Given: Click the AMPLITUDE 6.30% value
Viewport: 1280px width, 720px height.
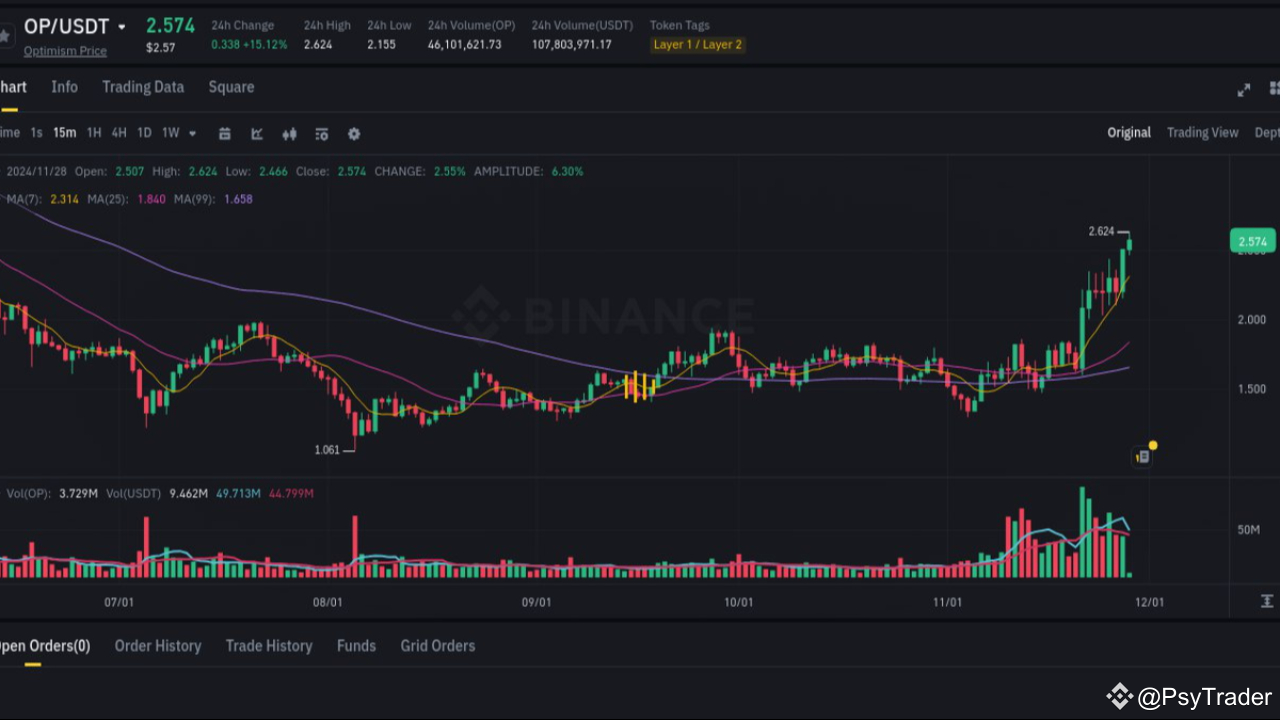Looking at the screenshot, I should point(567,171).
